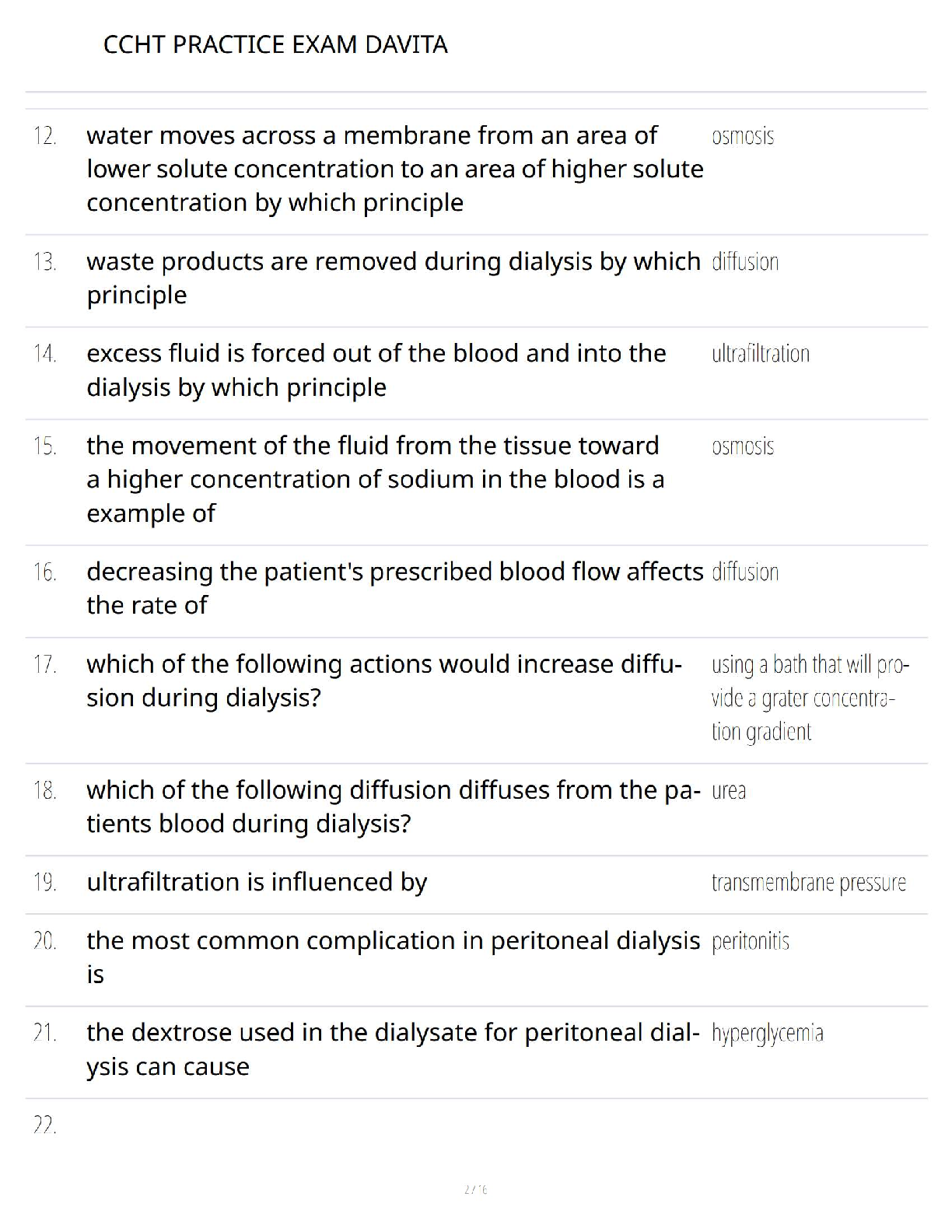The width and height of the screenshot is (952, 1232).
Task: Click question 14 about excess fluid forced out
Action: (x=376, y=370)
